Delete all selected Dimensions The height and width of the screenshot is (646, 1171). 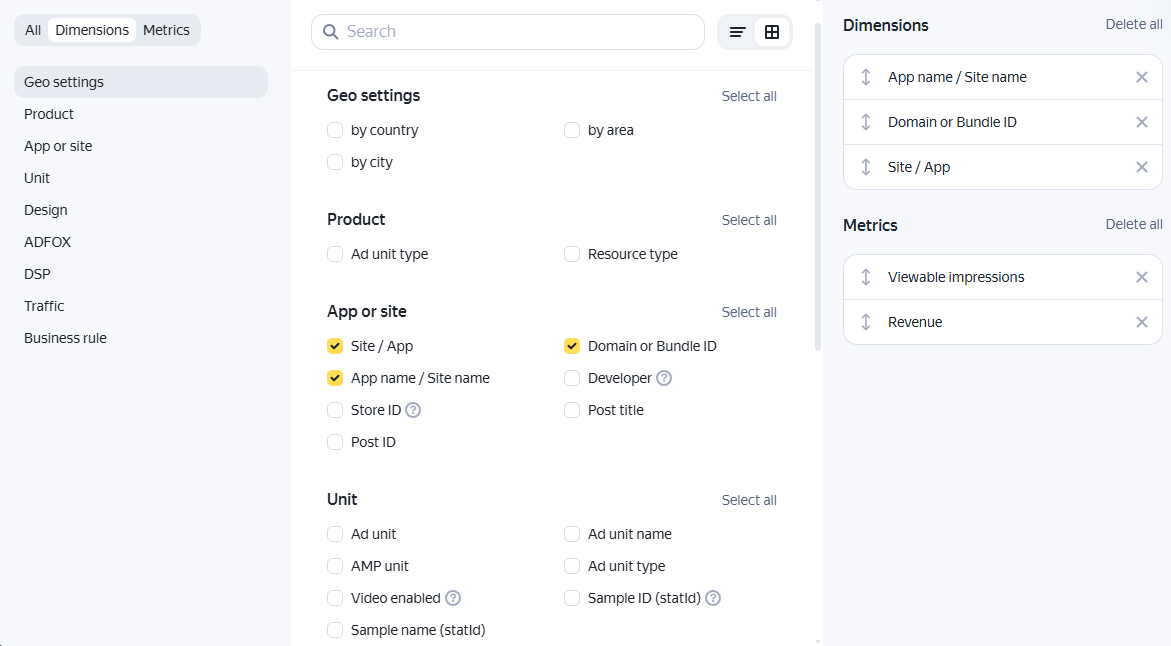click(x=1133, y=25)
